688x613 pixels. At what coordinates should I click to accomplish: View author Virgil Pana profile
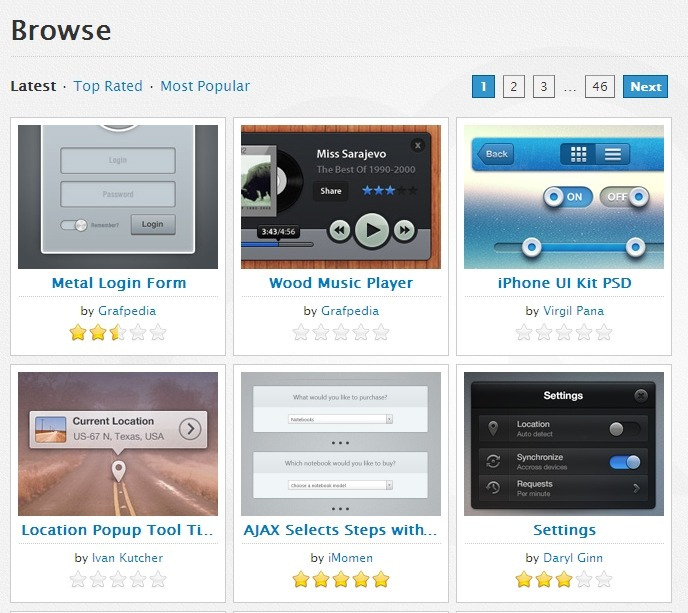click(x=573, y=311)
